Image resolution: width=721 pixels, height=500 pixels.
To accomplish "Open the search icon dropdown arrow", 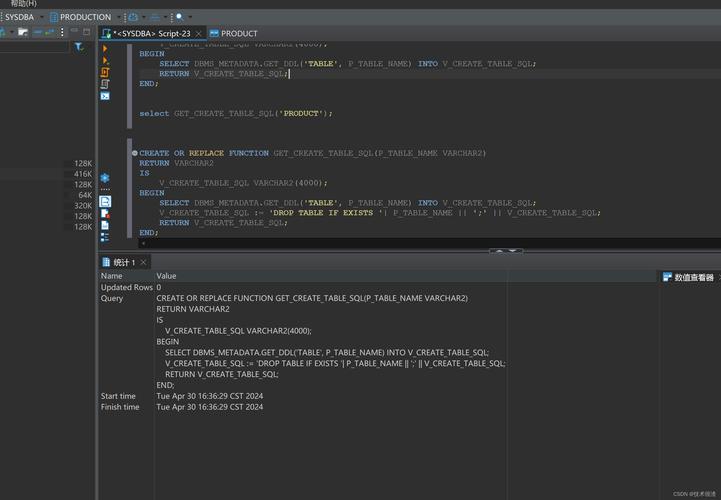I will (x=190, y=17).
